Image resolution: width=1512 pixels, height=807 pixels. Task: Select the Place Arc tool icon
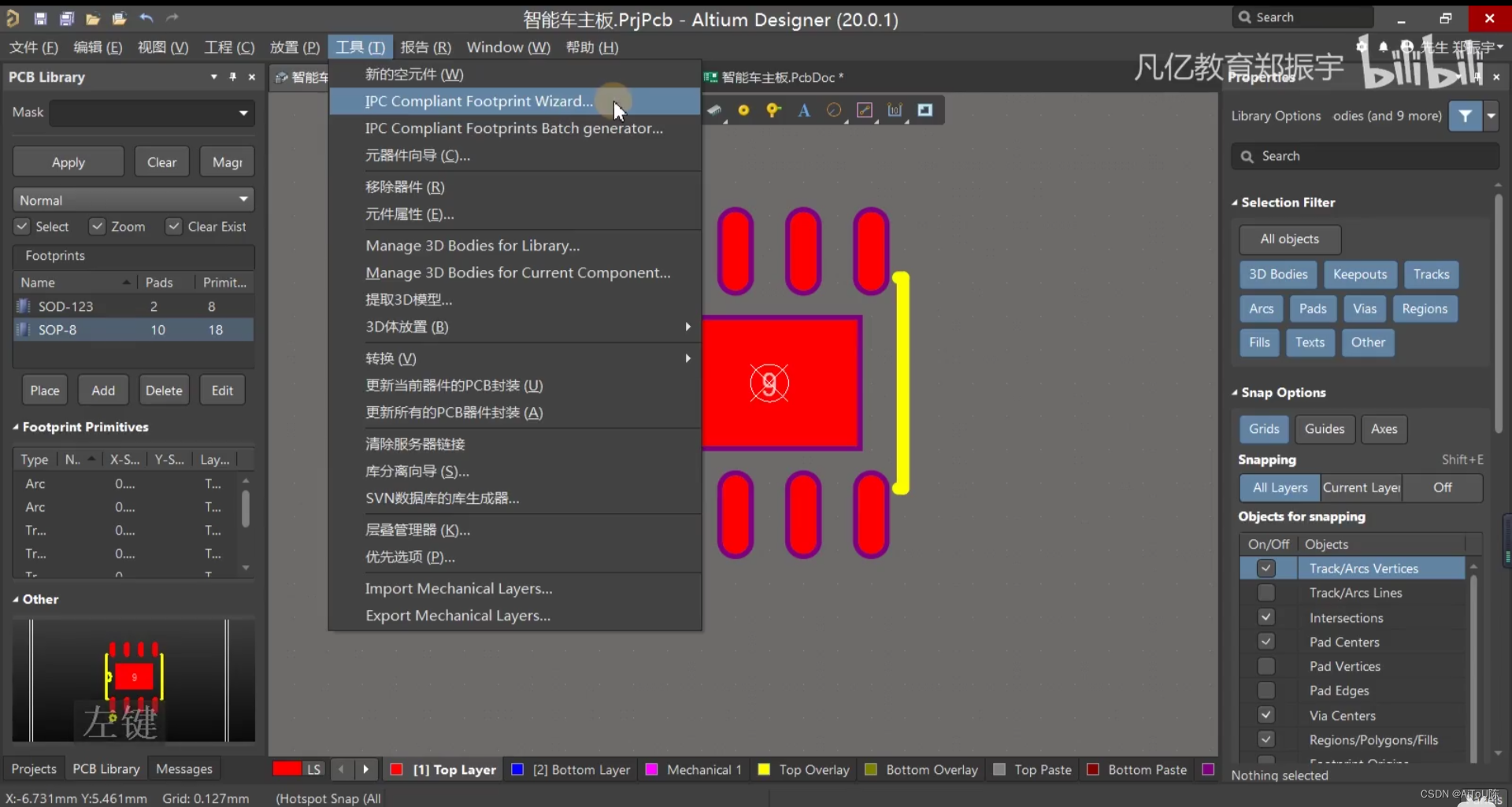834,110
